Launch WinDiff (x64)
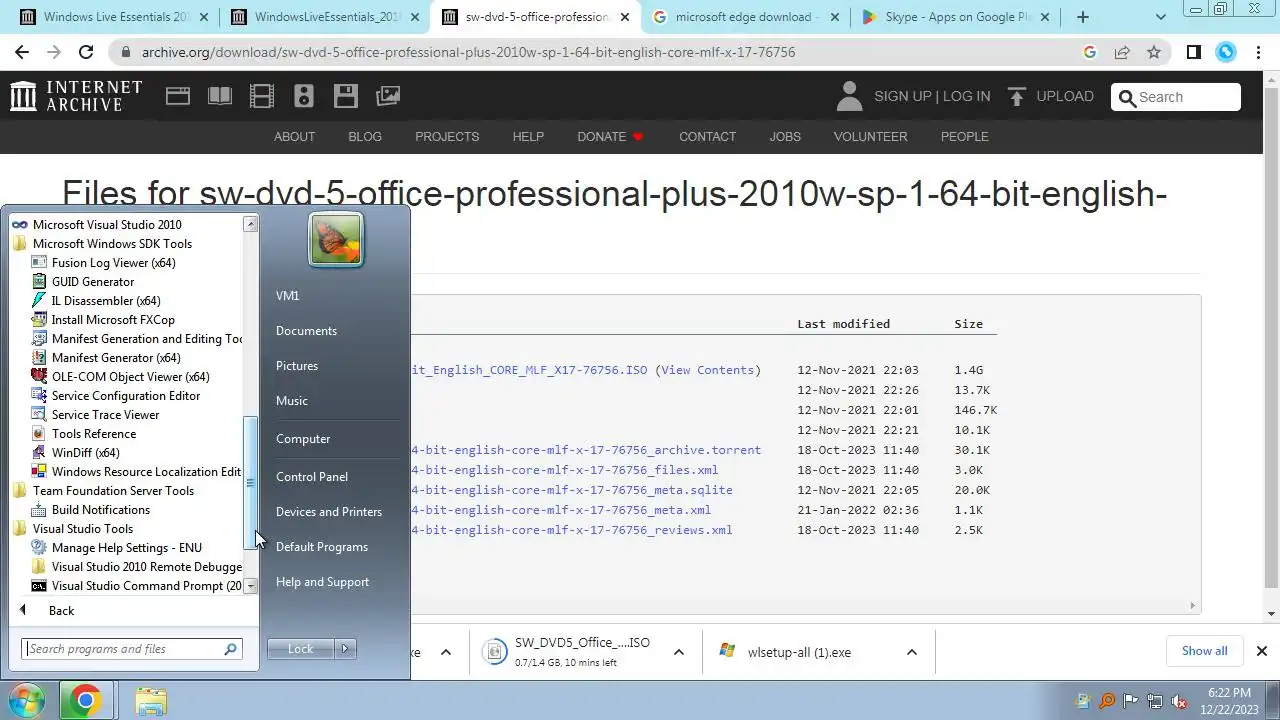 pyautogui.click(x=85, y=453)
